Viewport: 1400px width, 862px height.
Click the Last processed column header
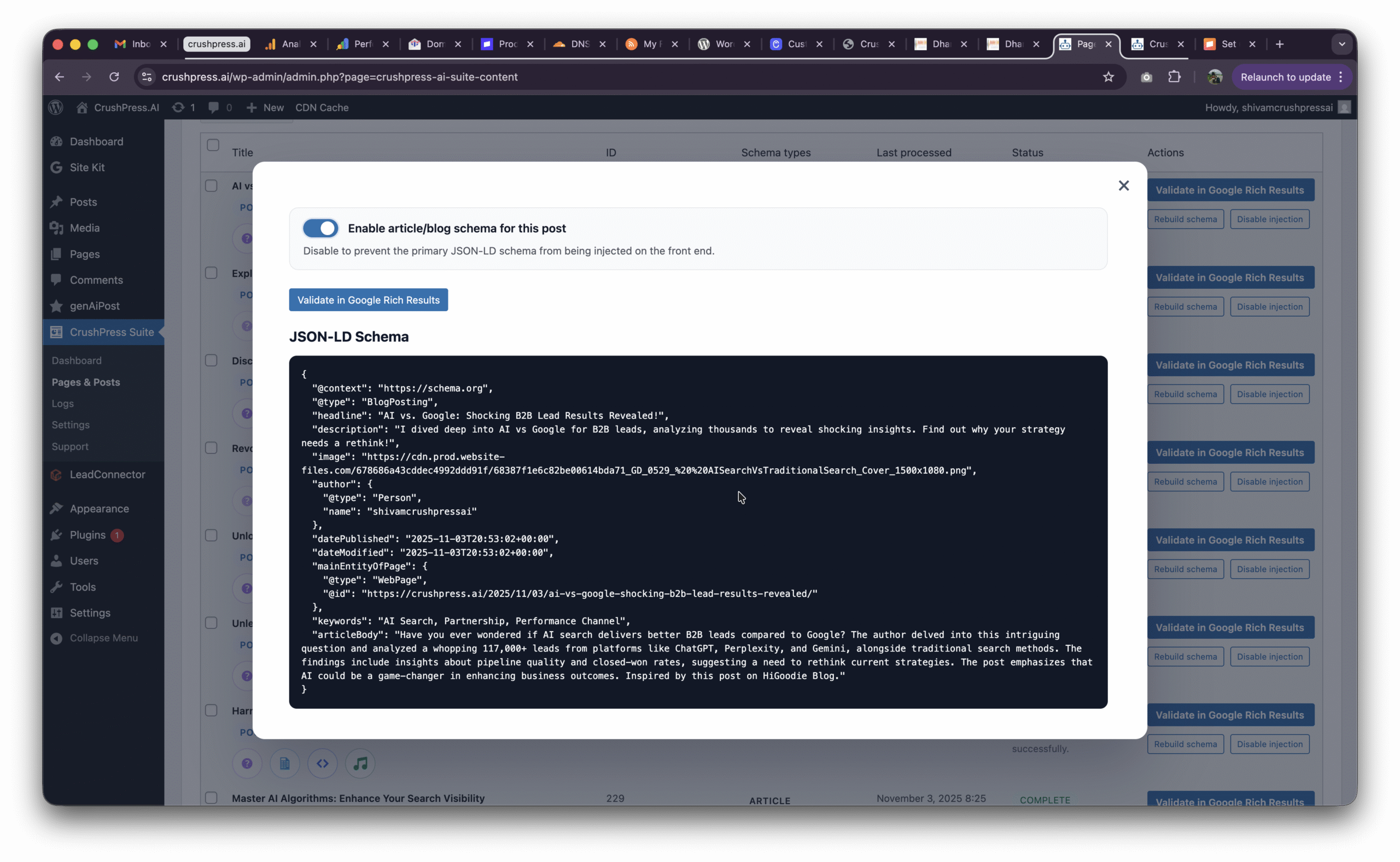click(914, 153)
